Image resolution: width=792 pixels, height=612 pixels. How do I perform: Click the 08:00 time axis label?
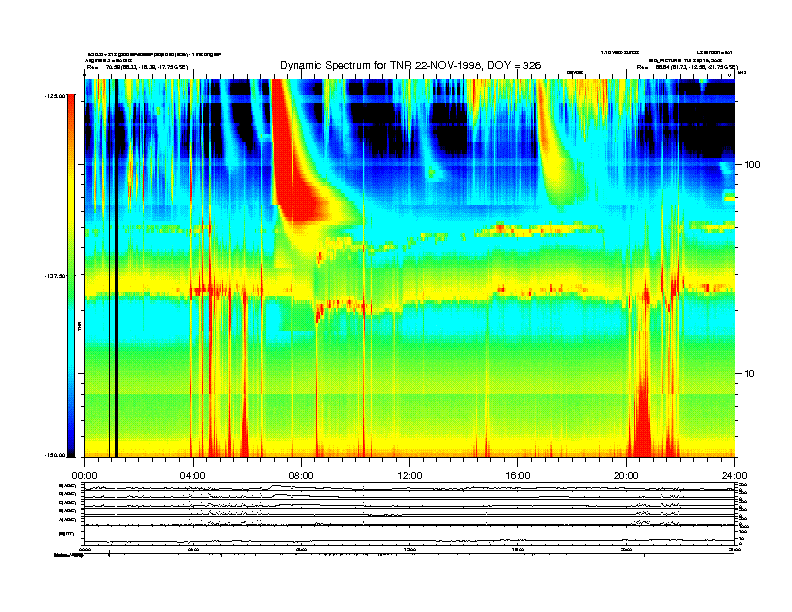pyautogui.click(x=301, y=476)
